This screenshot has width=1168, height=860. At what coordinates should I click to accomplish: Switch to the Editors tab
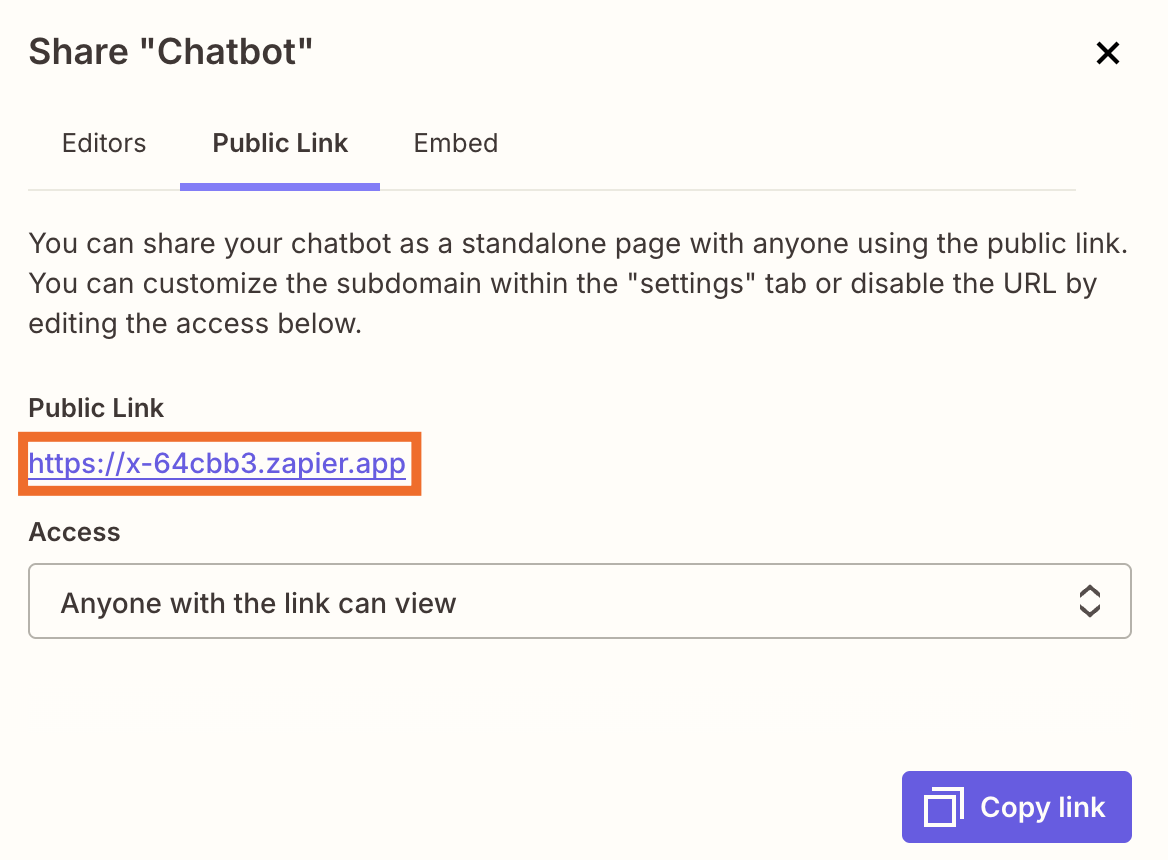point(103,143)
